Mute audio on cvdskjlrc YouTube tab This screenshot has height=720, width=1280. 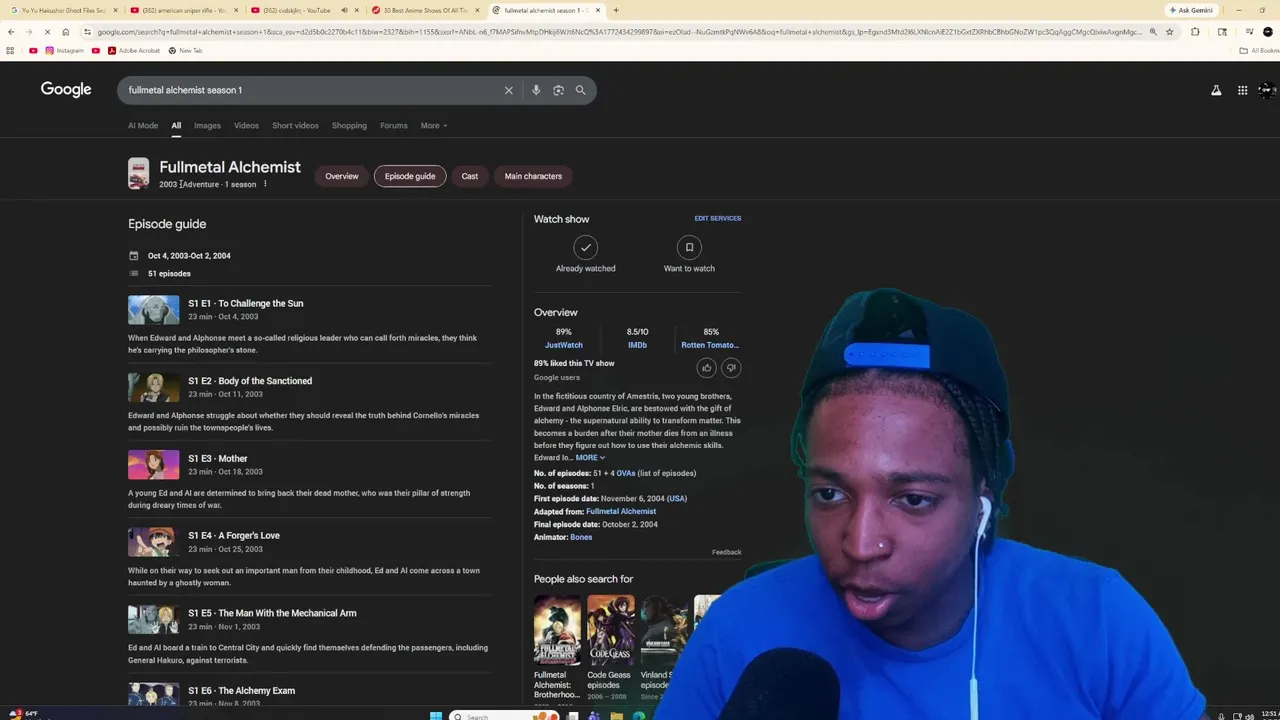344,10
